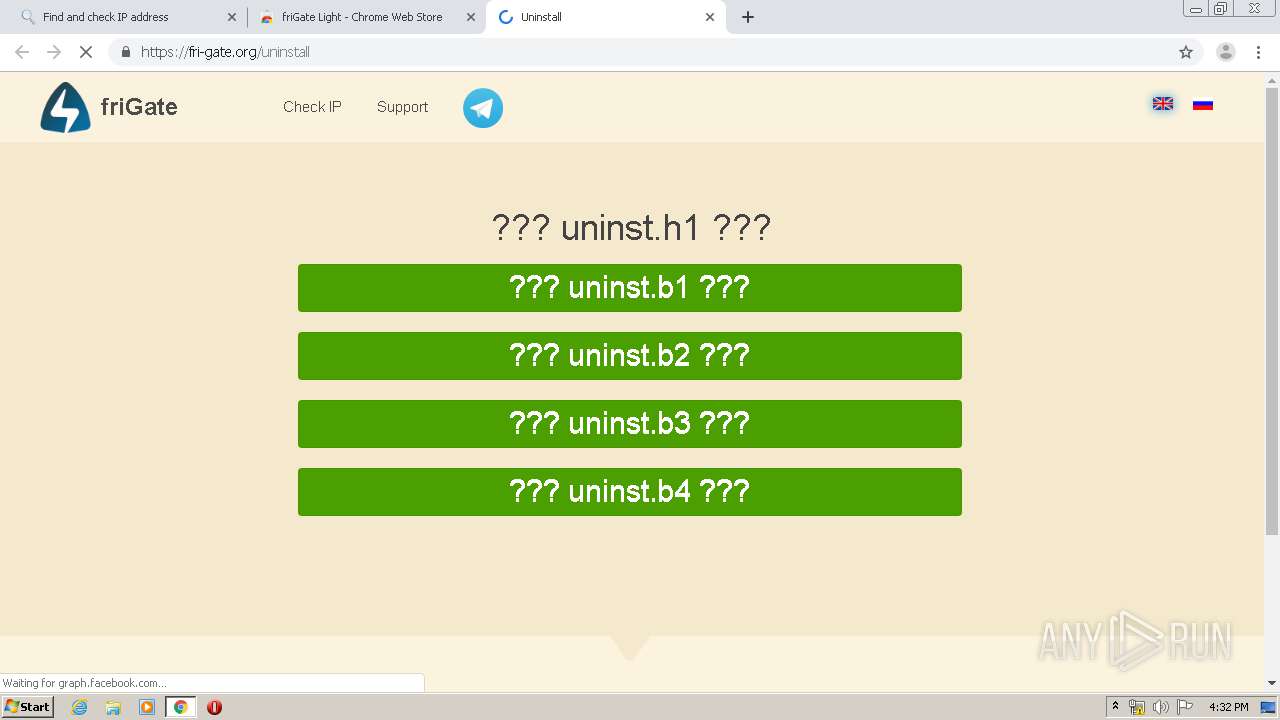Open Chrome three-dot menu
The height and width of the screenshot is (720, 1280).
[x=1258, y=52]
